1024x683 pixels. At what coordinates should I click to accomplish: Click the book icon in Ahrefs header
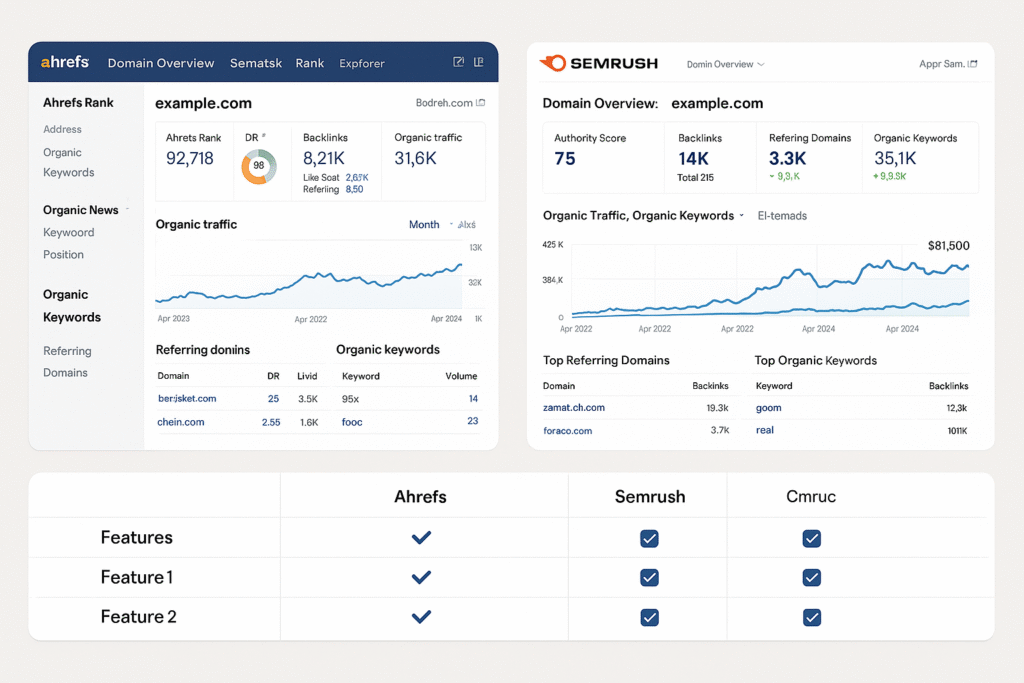click(479, 61)
